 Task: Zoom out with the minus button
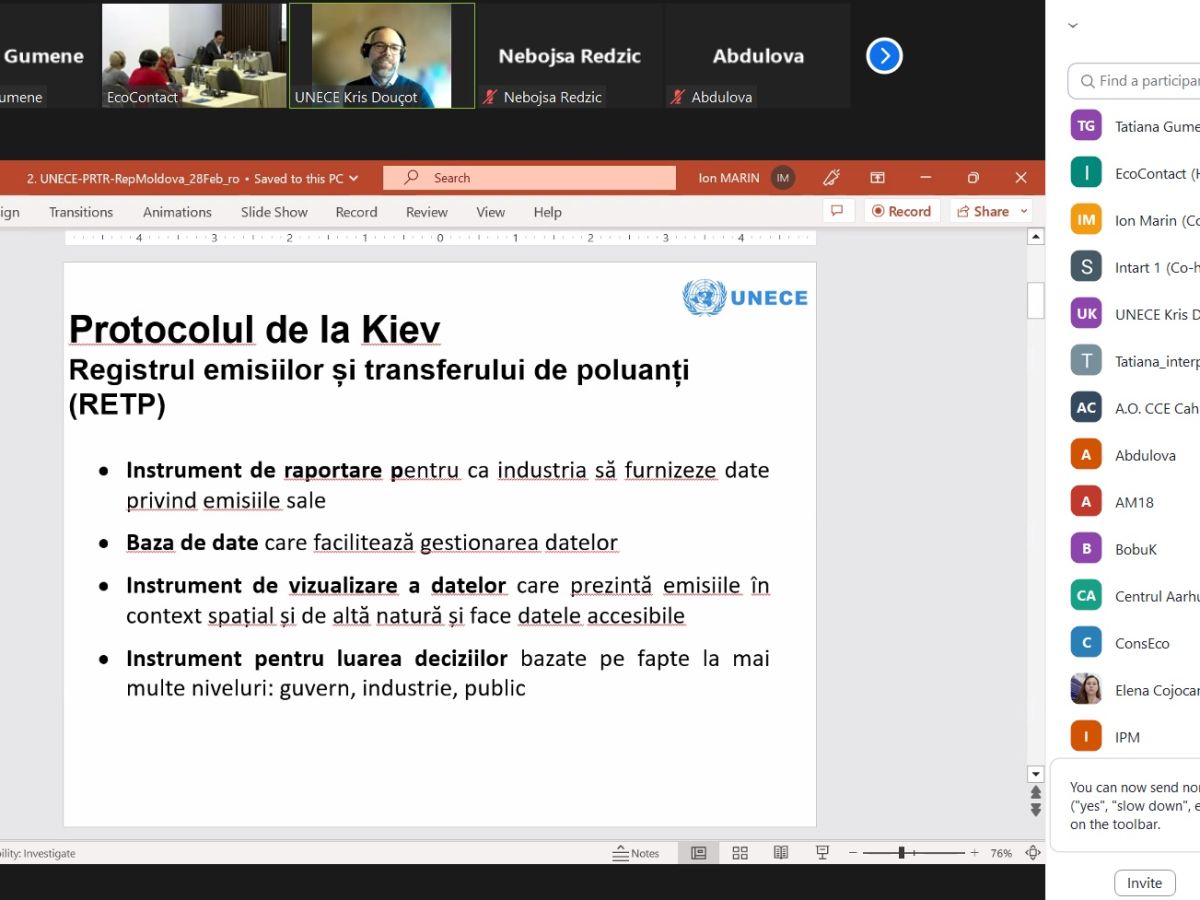[853, 853]
